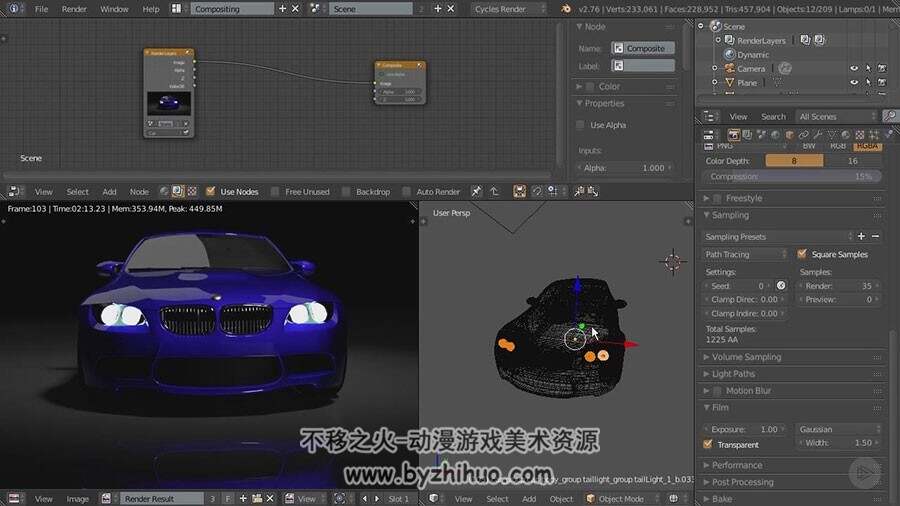Open the Object Mode selector
The width and height of the screenshot is (900, 506).
click(623, 499)
